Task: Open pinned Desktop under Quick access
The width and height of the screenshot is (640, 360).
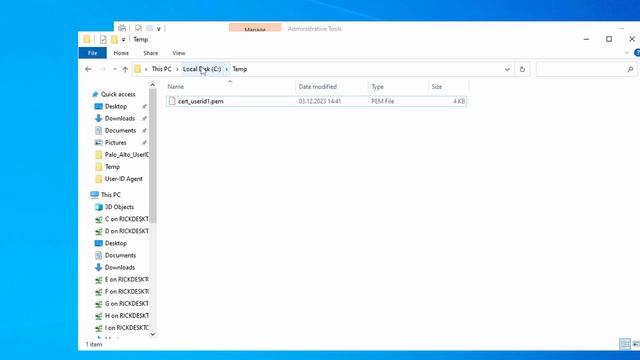Action: (116, 107)
